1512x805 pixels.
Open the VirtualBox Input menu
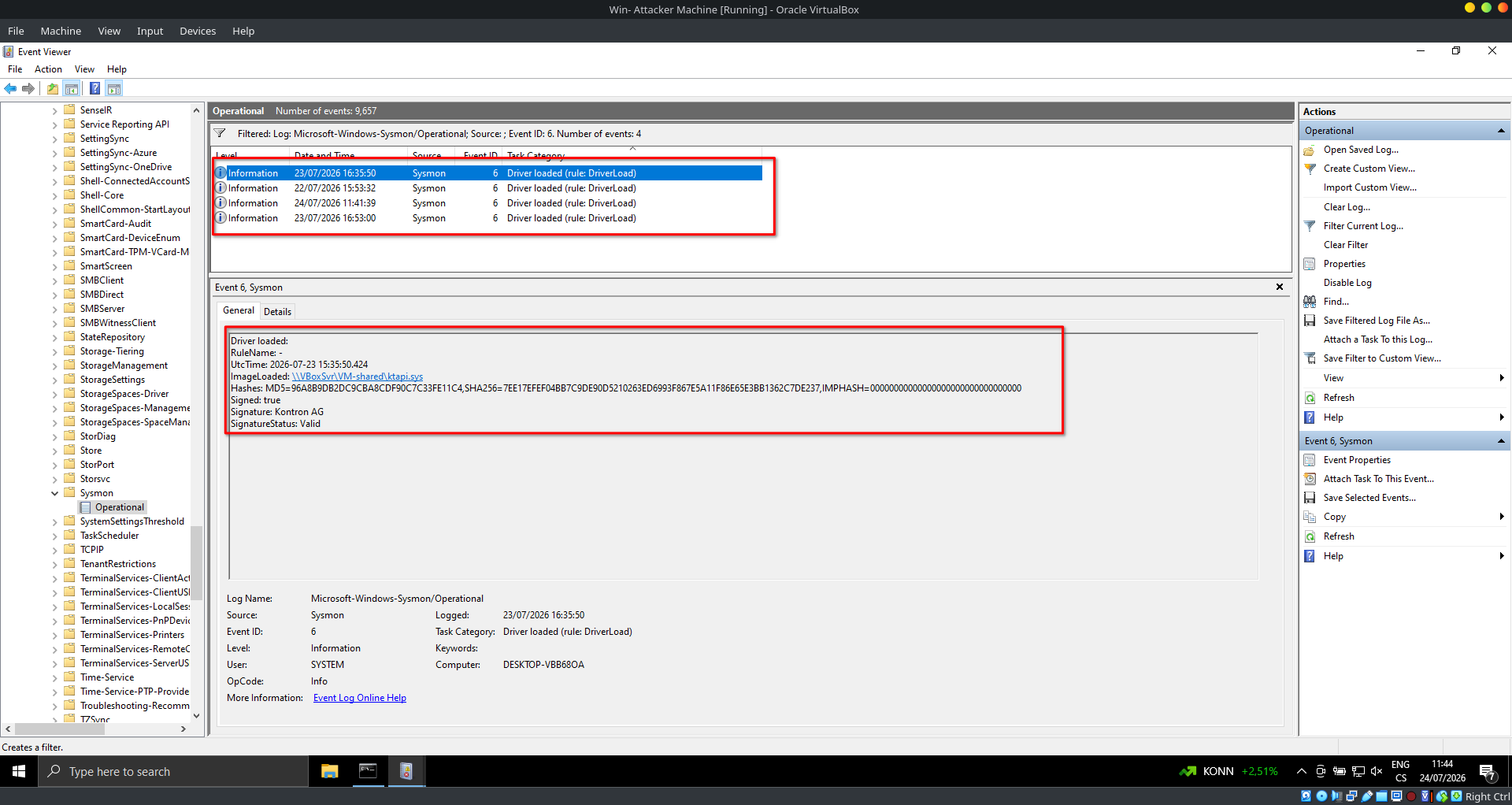[150, 31]
